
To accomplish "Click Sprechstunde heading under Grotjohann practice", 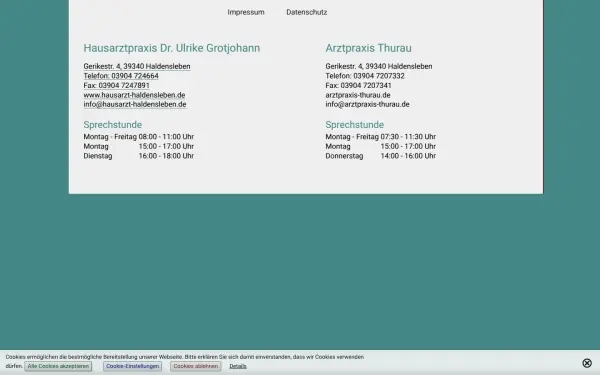I will (112, 125).
